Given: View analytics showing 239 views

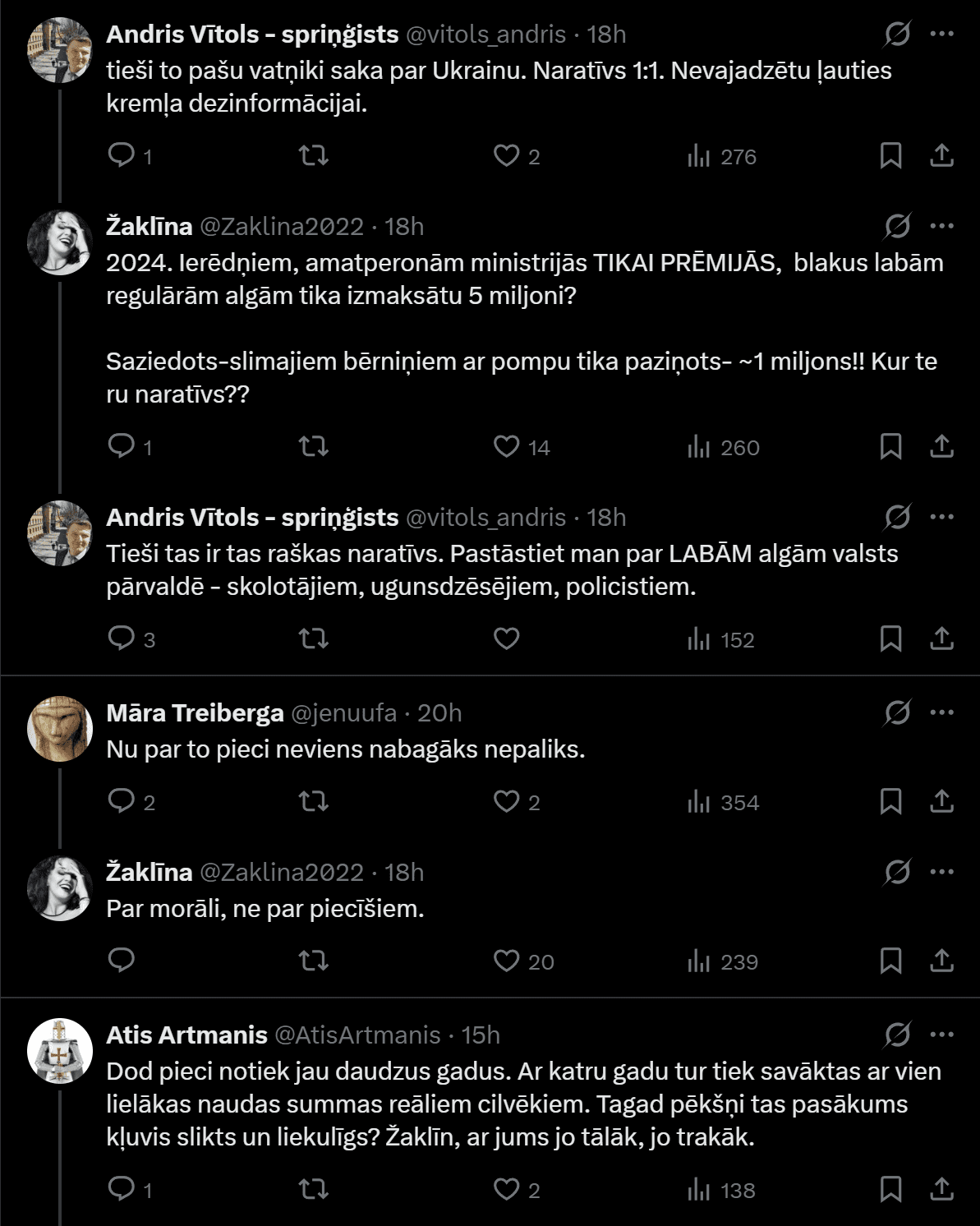Looking at the screenshot, I should pos(723,961).
